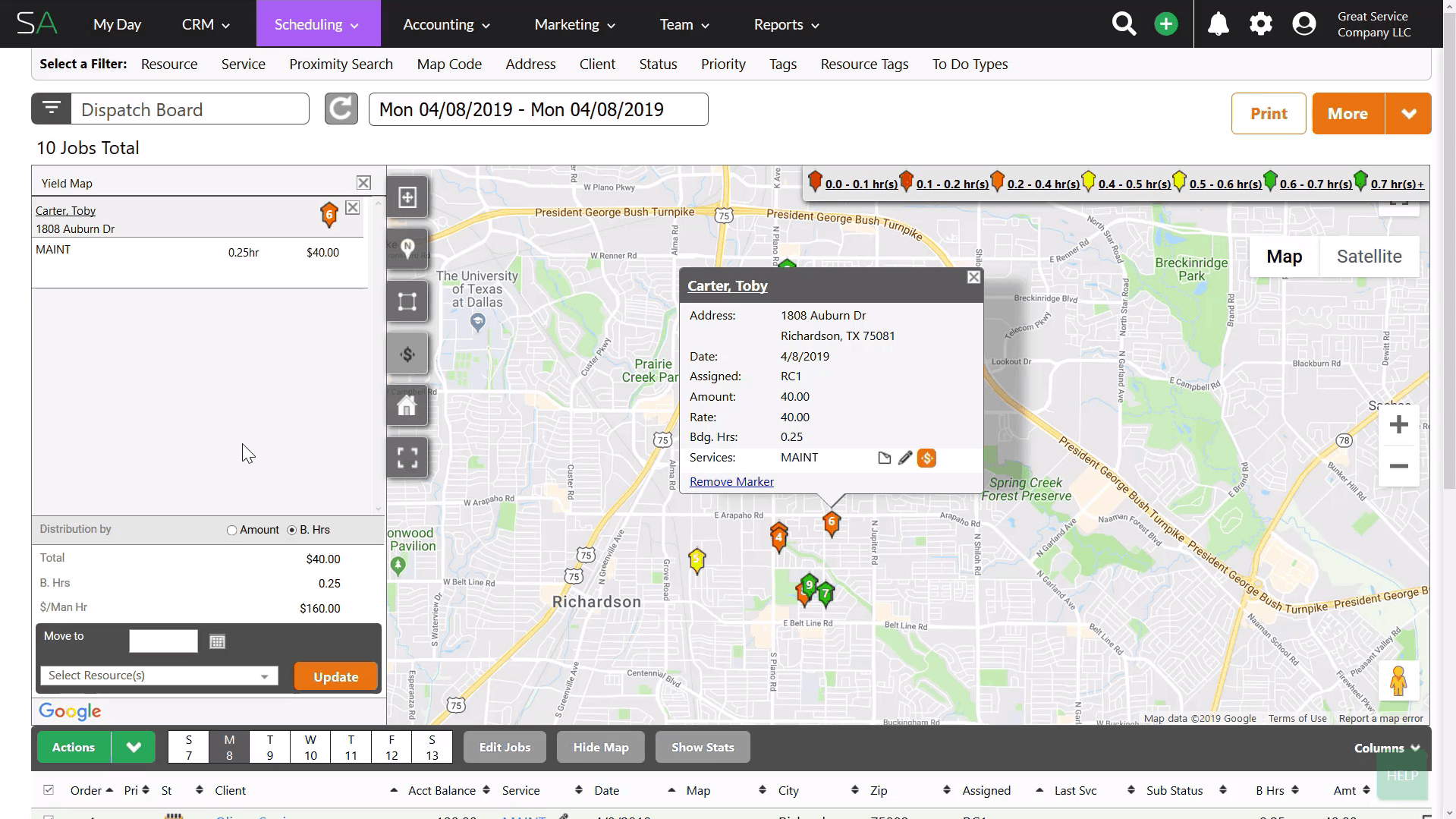Select the Map Code filter
Screen dimensions: 1456x819
[449, 65]
